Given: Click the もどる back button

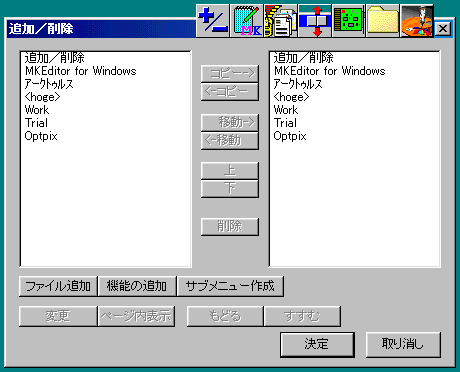Looking at the screenshot, I should click(225, 316).
